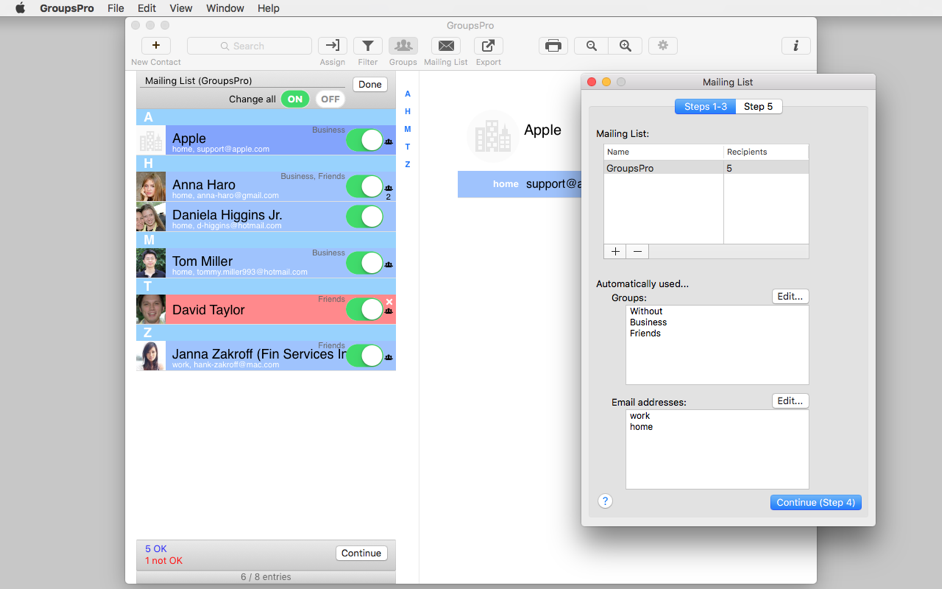
Task: Click the Name column header
Action: [x=663, y=152]
